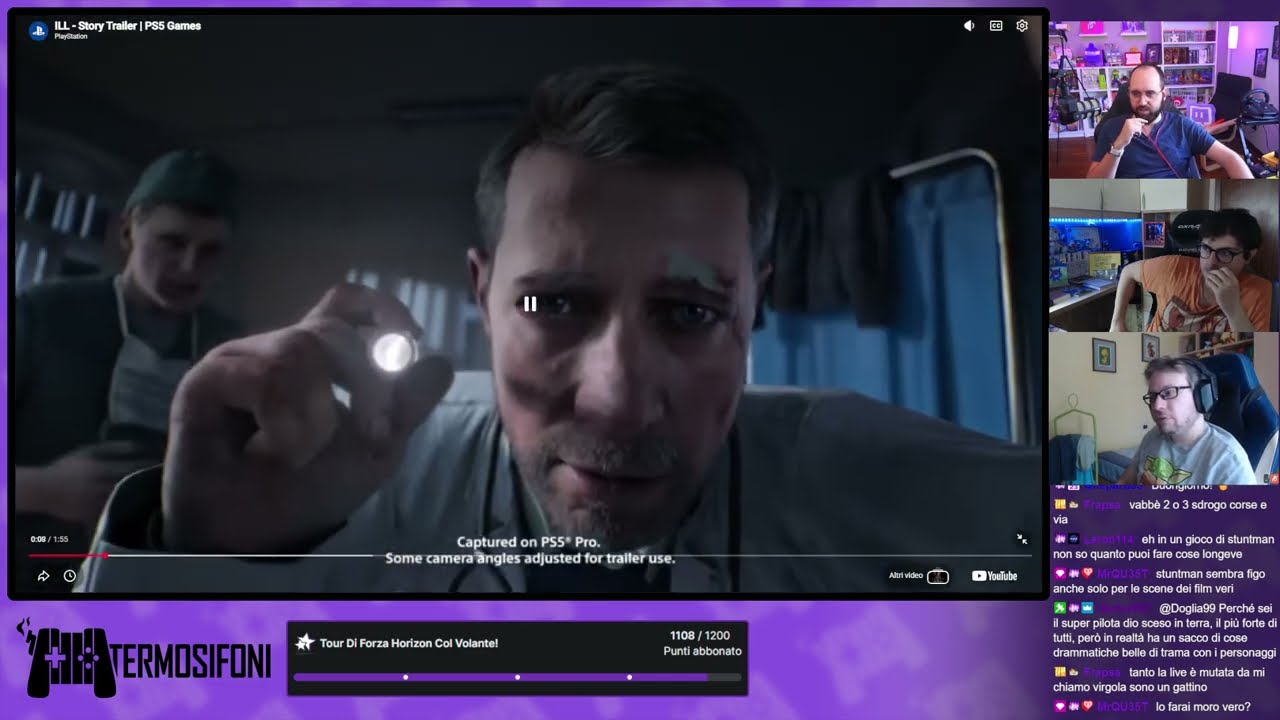Exit fullscreen with the collapse arrows icon
This screenshot has width=1280, height=720.
click(x=1022, y=538)
